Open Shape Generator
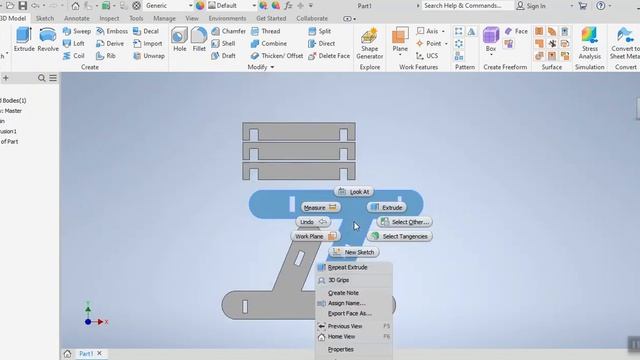Screen dimensions: 640x360 pos(369,44)
